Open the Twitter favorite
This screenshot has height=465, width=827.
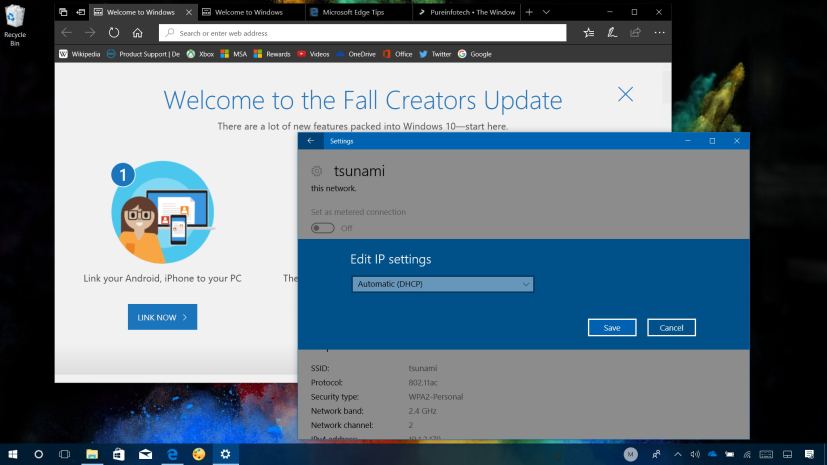[x=435, y=54]
